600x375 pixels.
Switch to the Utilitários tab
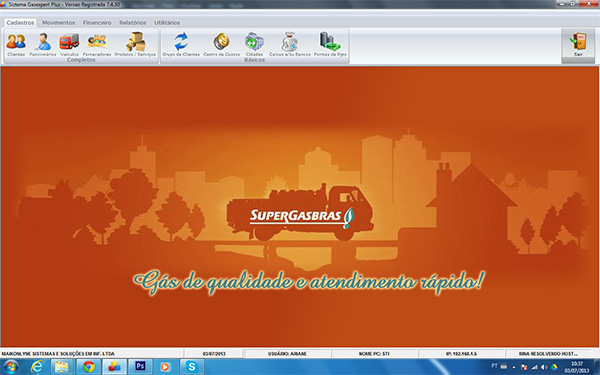pyautogui.click(x=167, y=23)
